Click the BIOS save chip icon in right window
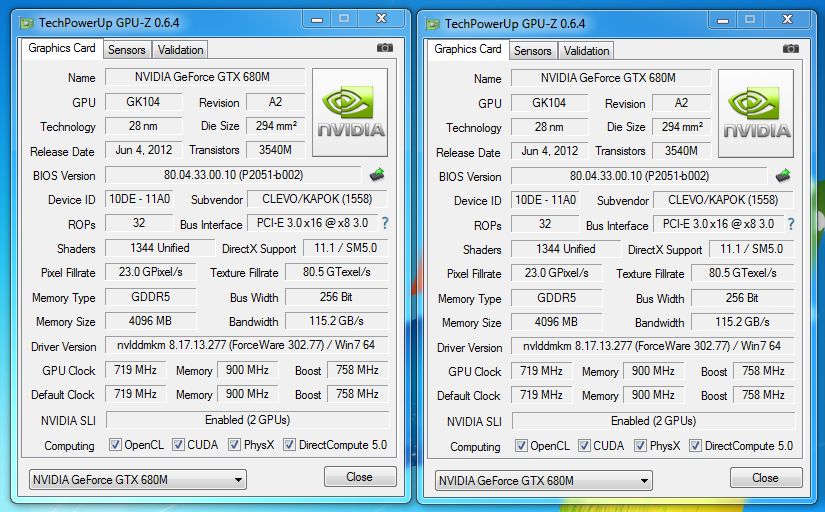Image resolution: width=825 pixels, height=512 pixels. pos(783,176)
